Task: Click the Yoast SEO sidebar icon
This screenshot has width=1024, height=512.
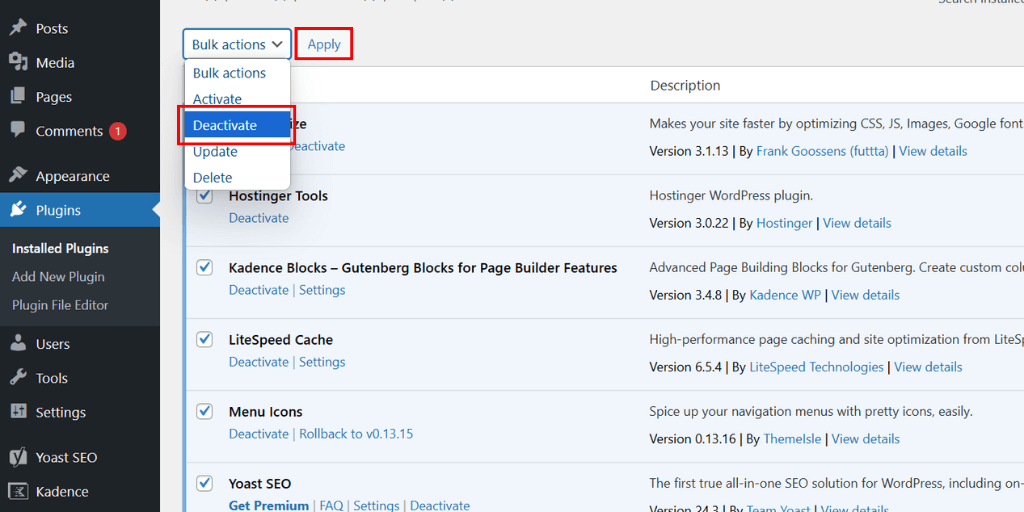Action: click(18, 457)
